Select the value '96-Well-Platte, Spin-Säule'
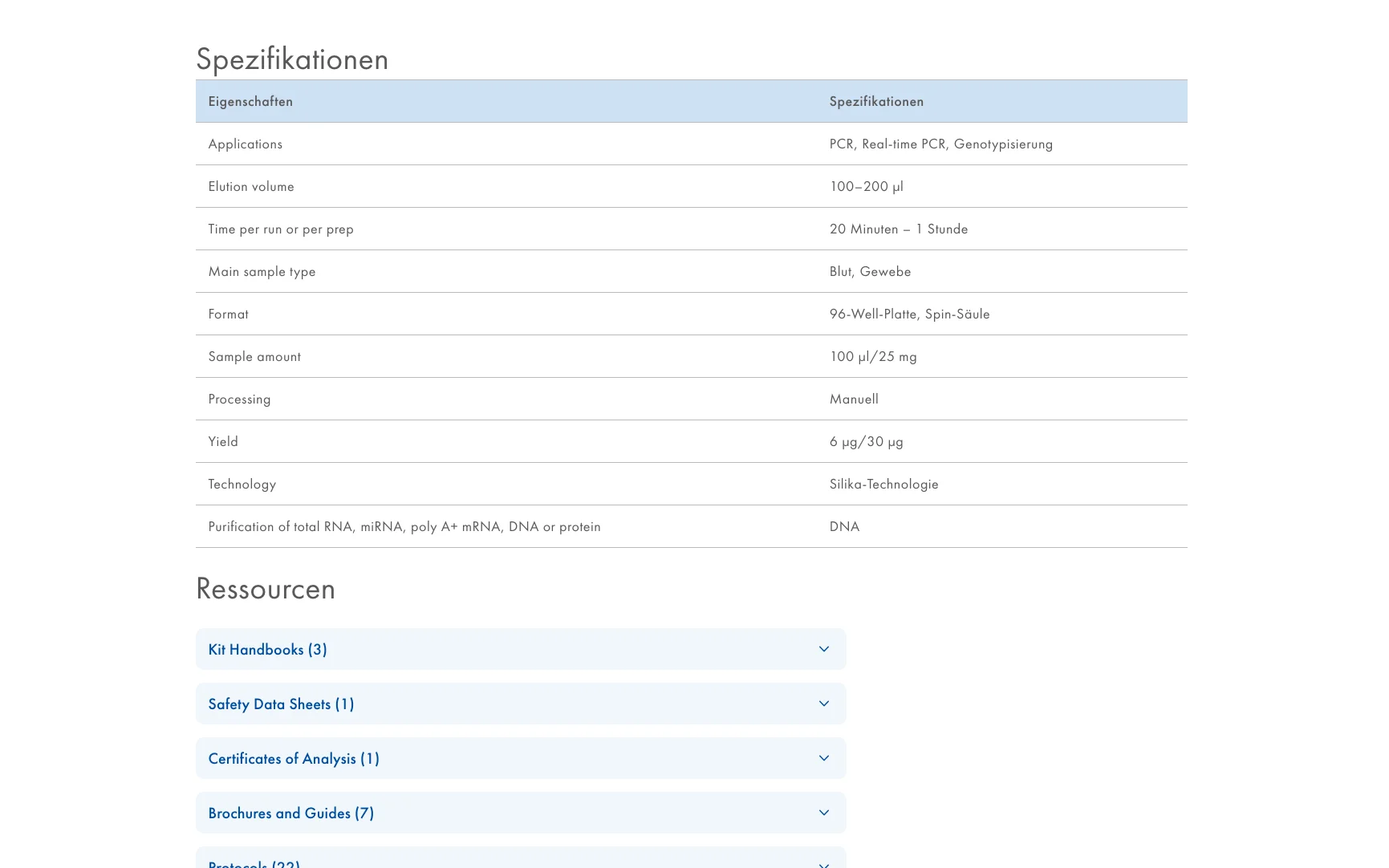This screenshot has width=1389, height=868. (910, 314)
